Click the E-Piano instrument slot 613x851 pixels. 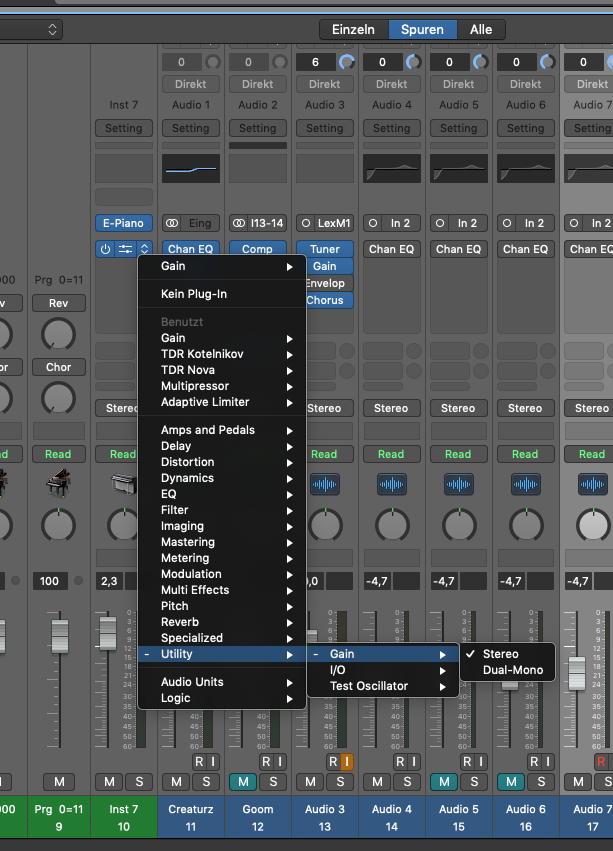(124, 223)
